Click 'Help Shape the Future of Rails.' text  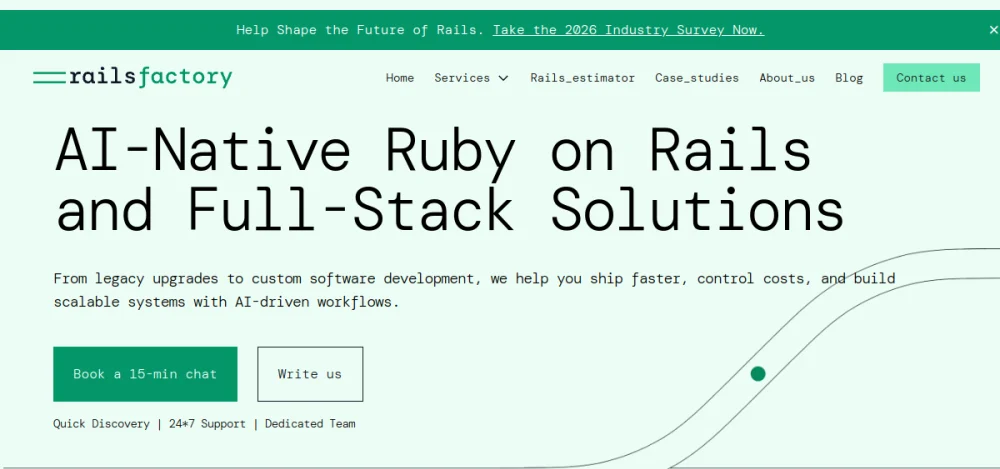360,30
